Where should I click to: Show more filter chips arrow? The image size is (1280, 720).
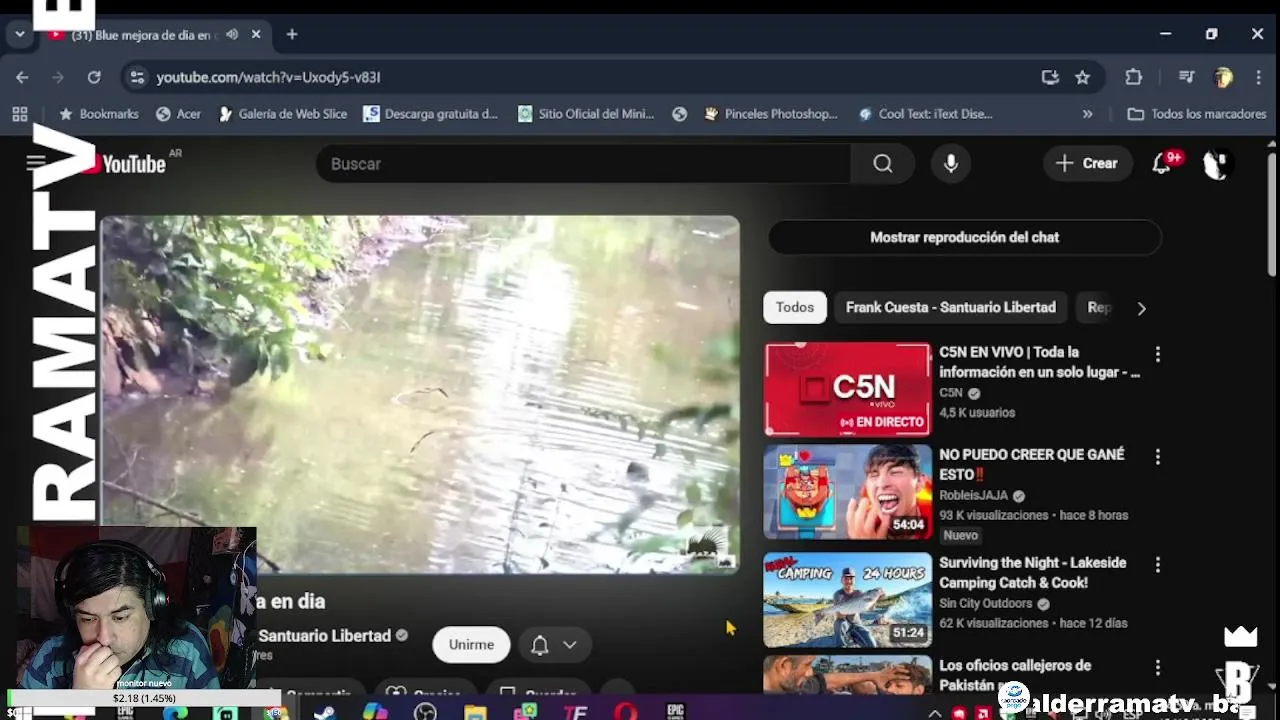point(1141,308)
